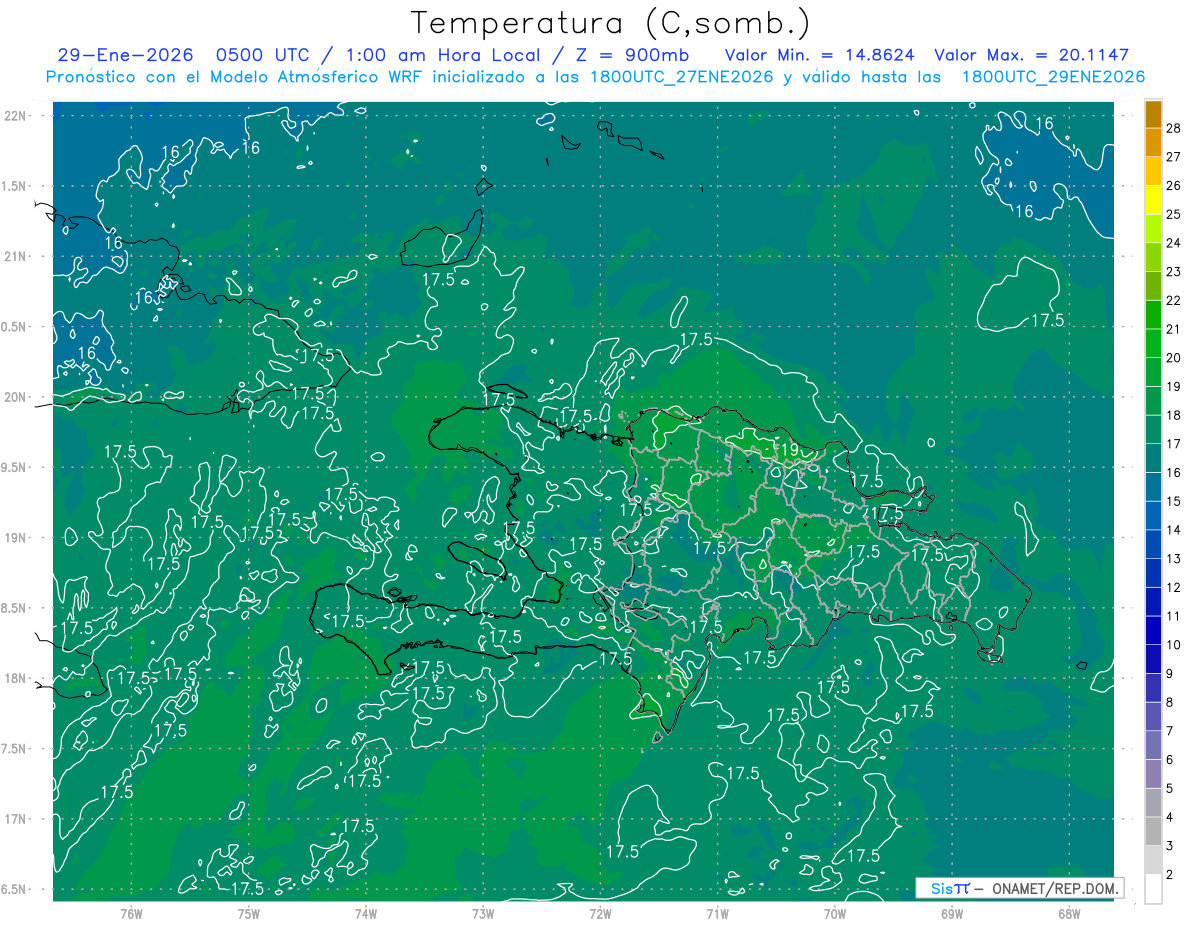Click the legend value 17
1200x927 pixels.
[1174, 443]
